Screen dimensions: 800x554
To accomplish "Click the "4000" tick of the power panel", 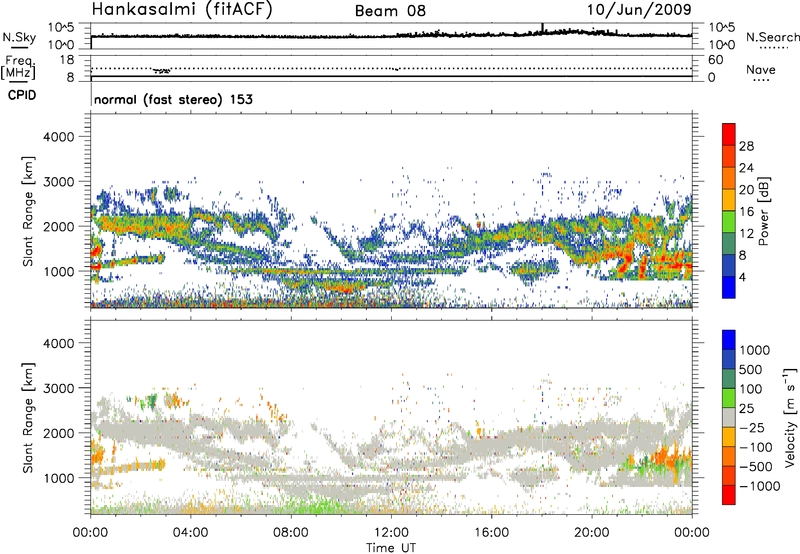I will click(x=58, y=137).
